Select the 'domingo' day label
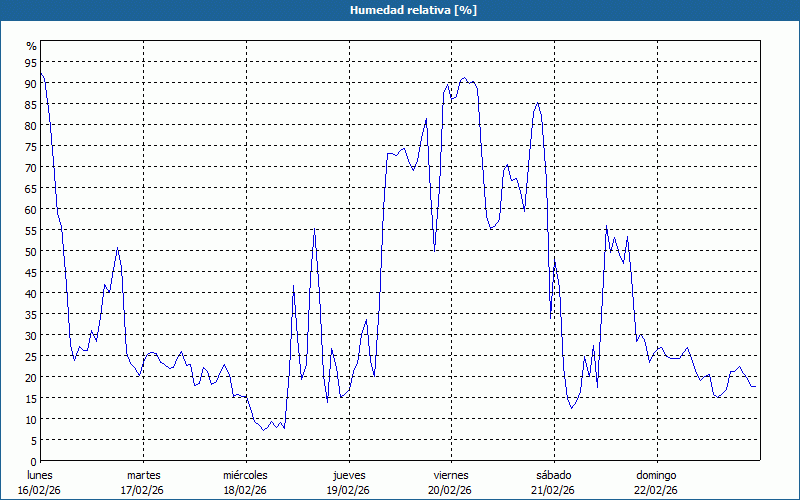The width and height of the screenshot is (800, 500). 656,475
